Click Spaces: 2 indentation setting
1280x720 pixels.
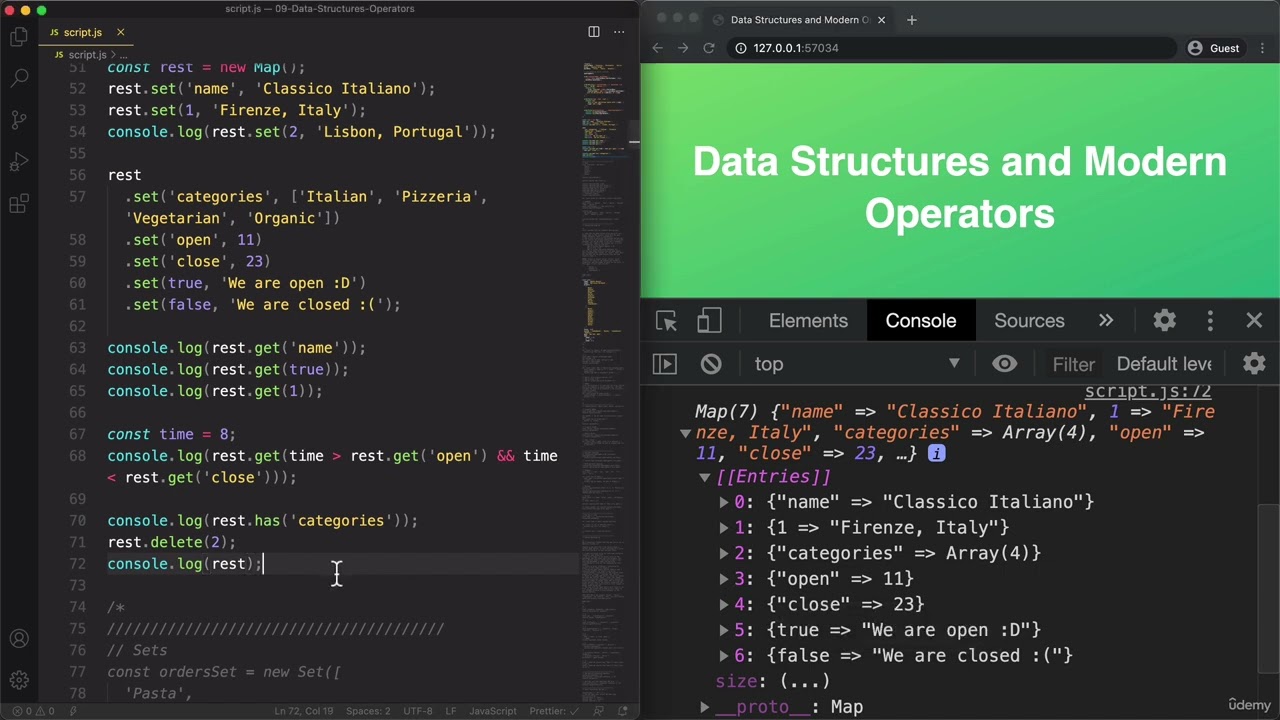(368, 711)
